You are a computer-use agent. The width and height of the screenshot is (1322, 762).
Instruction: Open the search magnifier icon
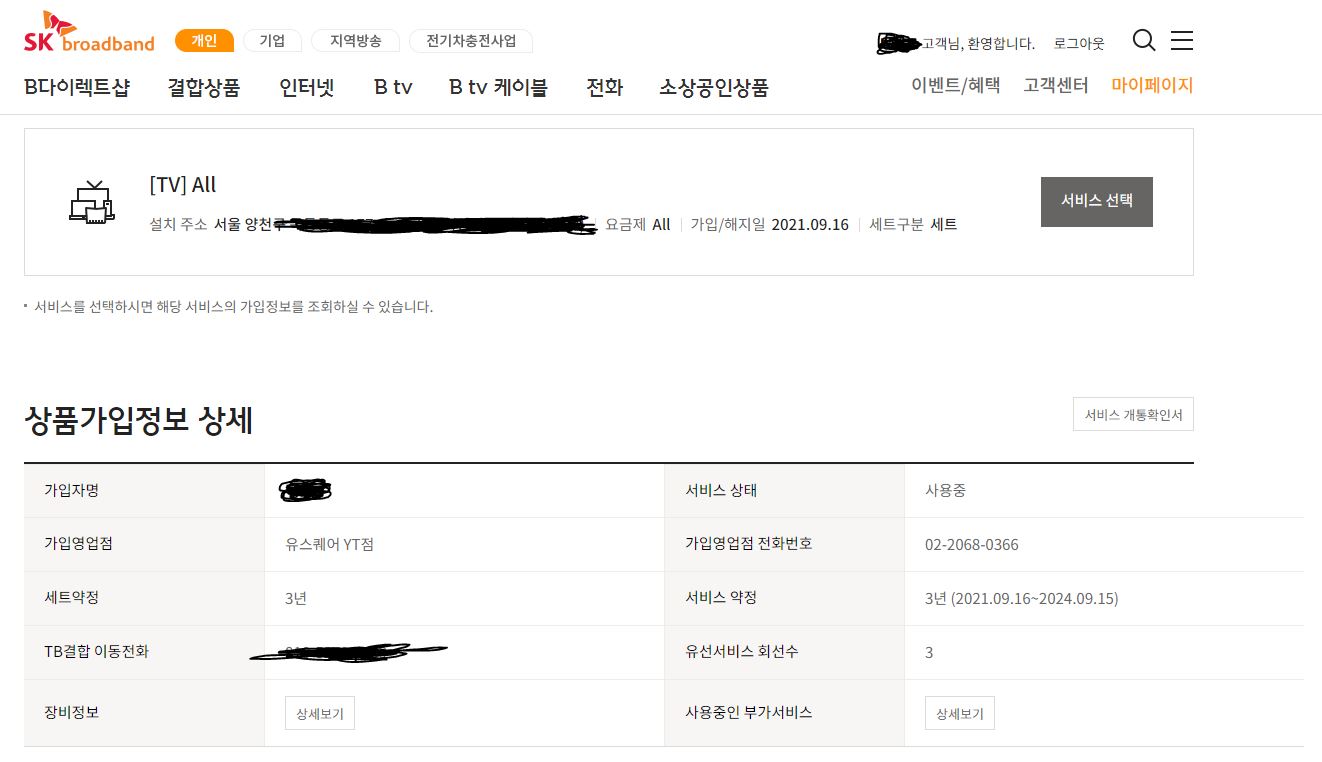coord(1143,40)
